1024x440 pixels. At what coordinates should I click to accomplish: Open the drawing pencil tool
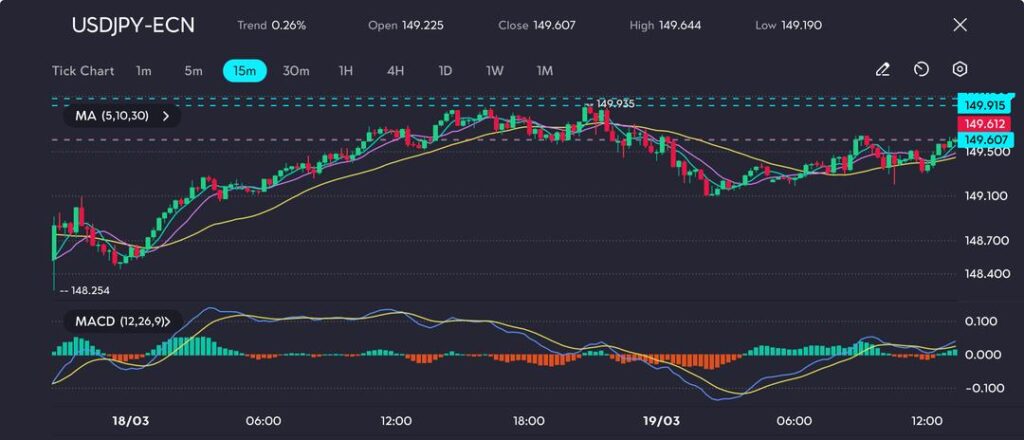pos(882,70)
